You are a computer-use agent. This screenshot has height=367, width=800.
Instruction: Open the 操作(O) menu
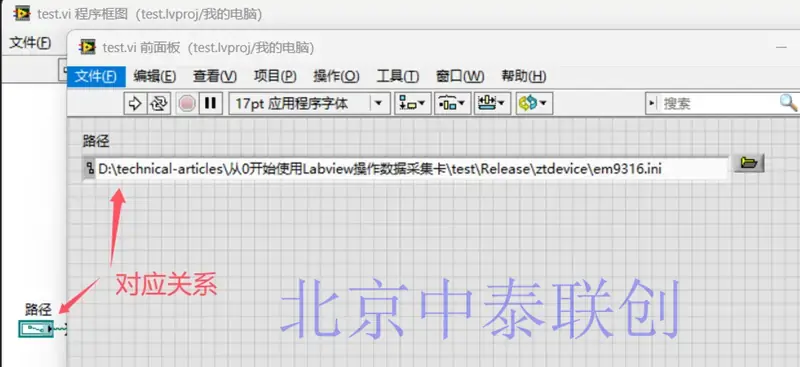(336, 77)
